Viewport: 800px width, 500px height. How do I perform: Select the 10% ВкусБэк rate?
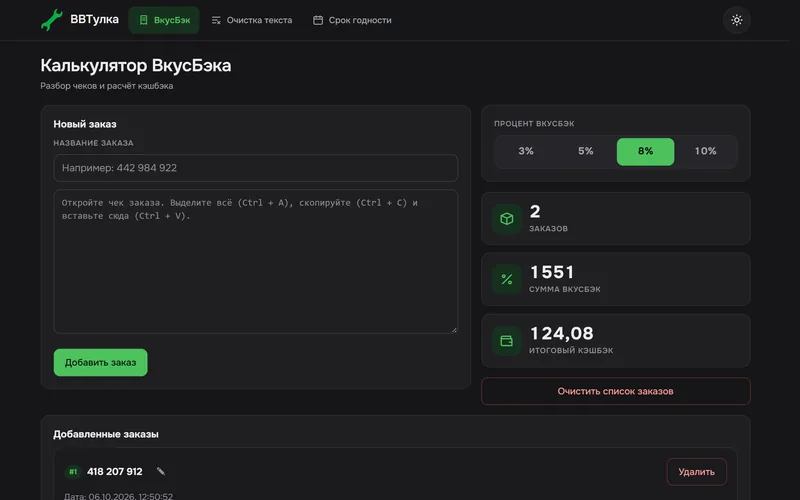pos(705,152)
